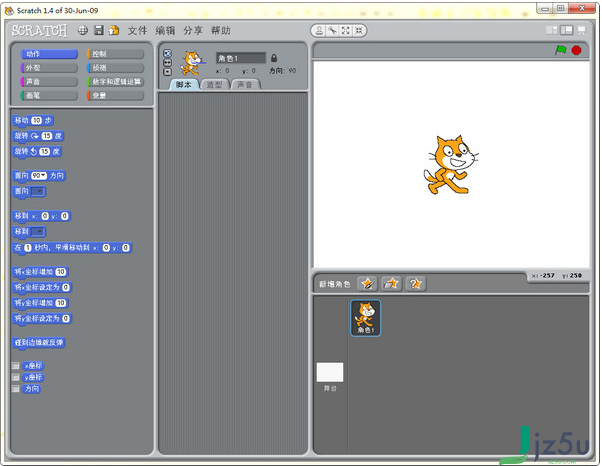Switch to the 声音 tab

tap(245, 84)
